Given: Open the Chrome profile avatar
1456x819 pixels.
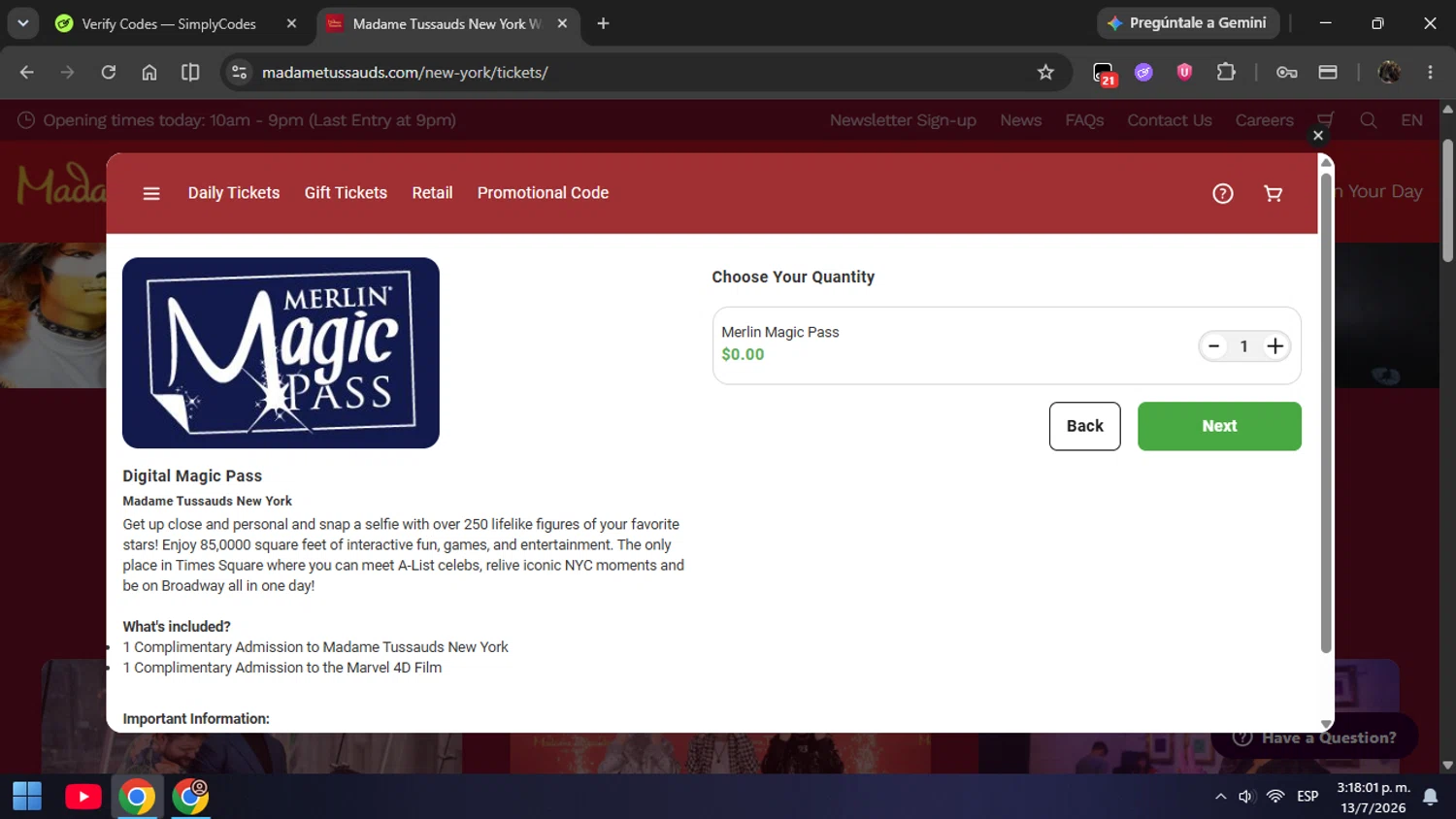Looking at the screenshot, I should pyautogui.click(x=1389, y=72).
